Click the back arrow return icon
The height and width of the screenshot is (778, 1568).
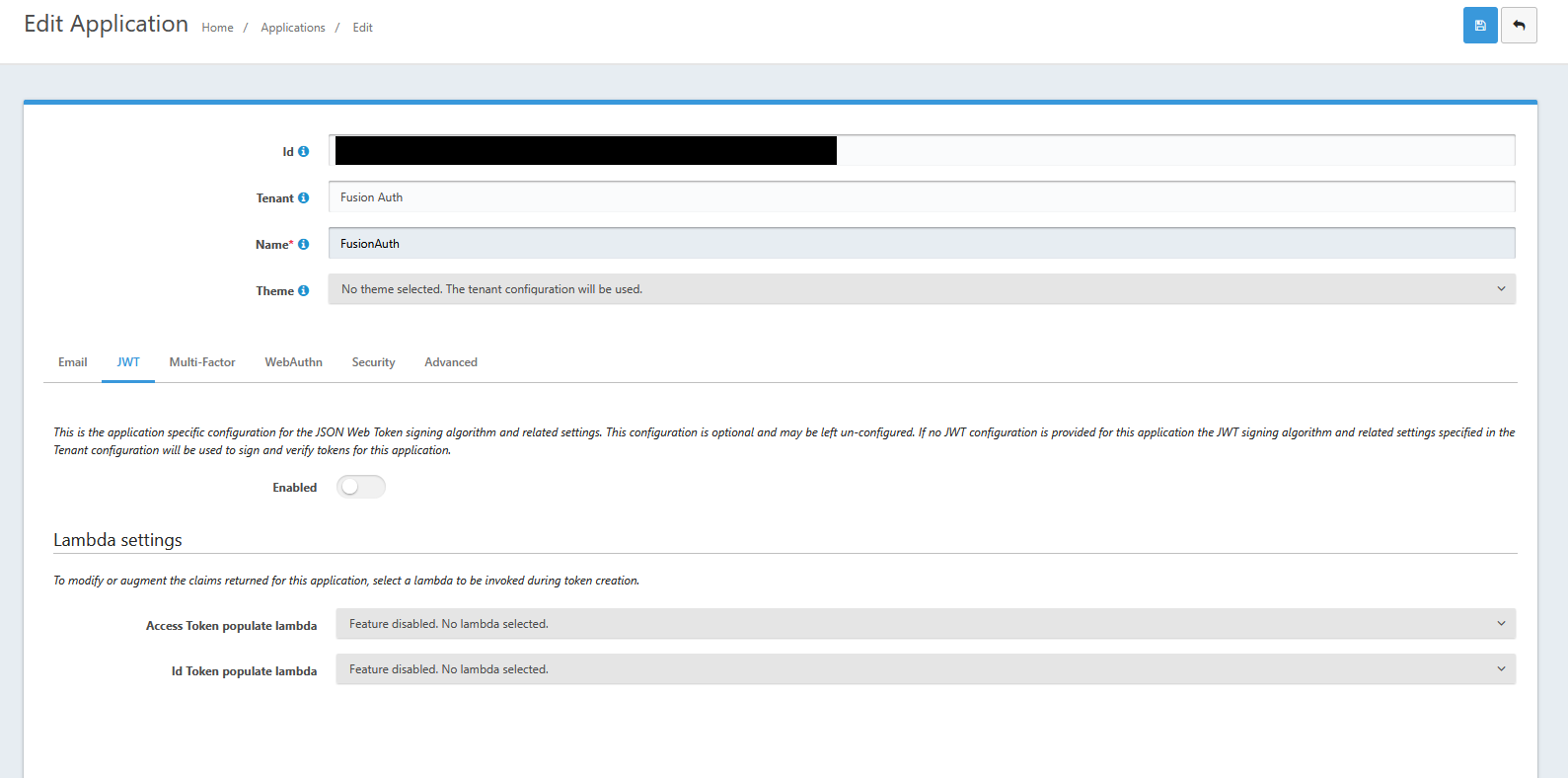(x=1519, y=26)
